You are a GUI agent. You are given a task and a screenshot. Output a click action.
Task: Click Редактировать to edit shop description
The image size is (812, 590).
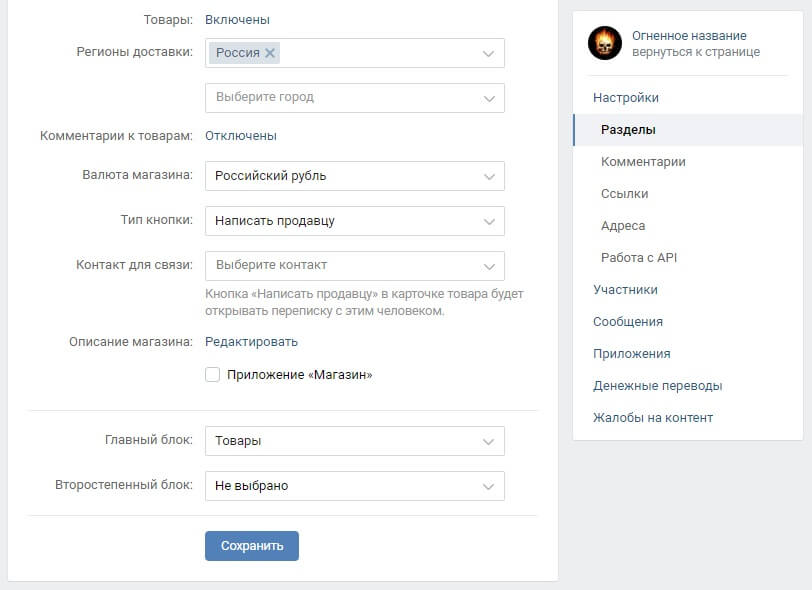[252, 341]
